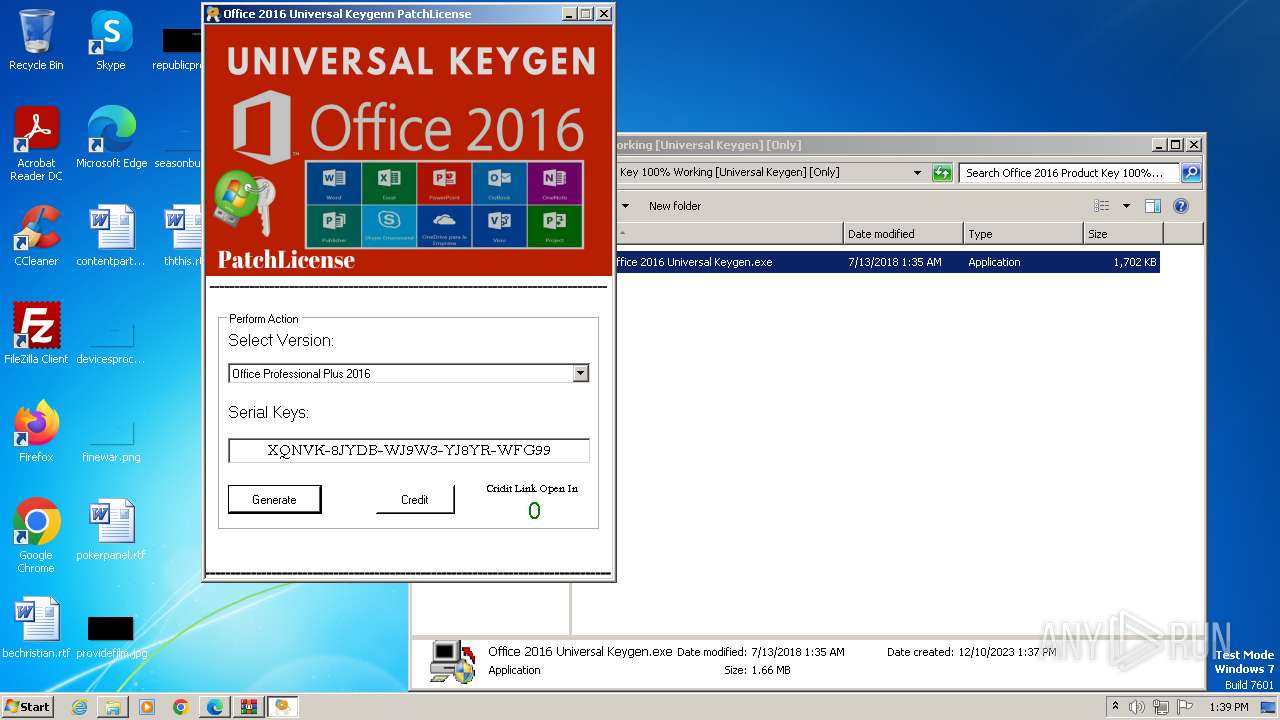
Task: Launch the FileZilla Client shortcut
Action: [36, 333]
